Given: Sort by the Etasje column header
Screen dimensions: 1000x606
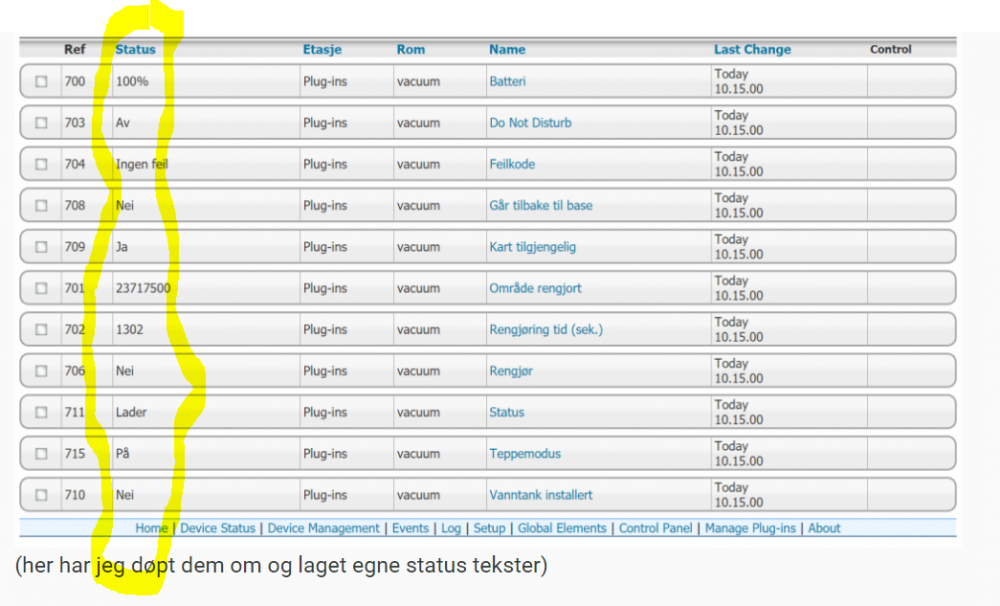Looking at the screenshot, I should [x=322, y=49].
